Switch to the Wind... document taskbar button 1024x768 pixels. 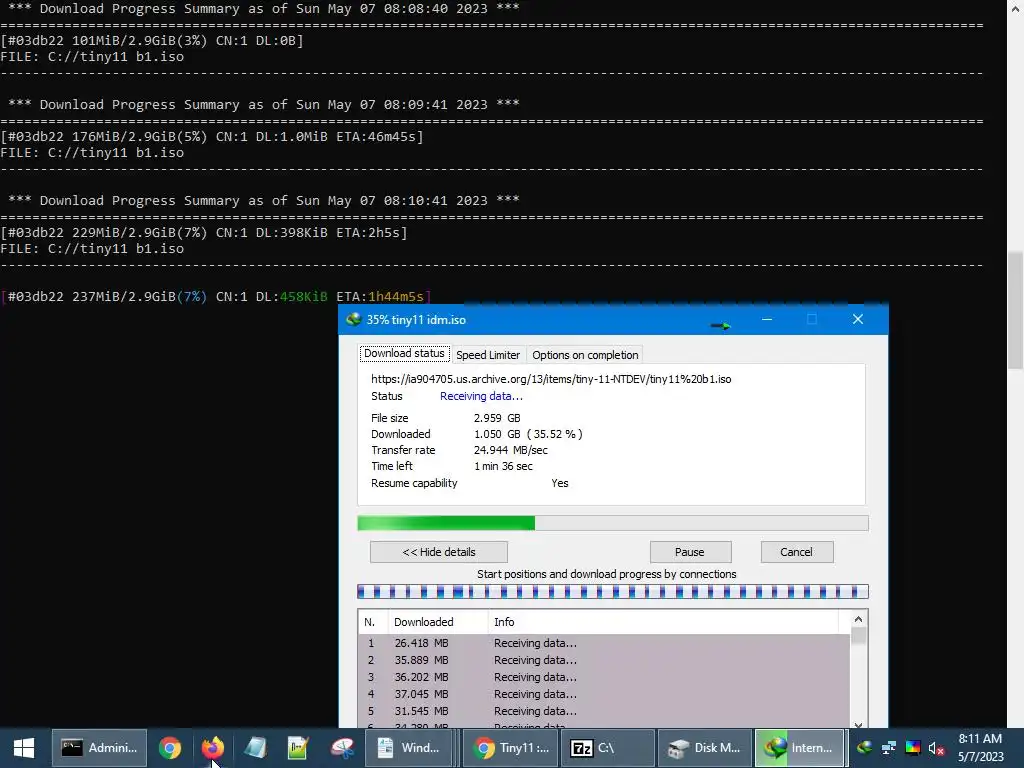click(409, 748)
